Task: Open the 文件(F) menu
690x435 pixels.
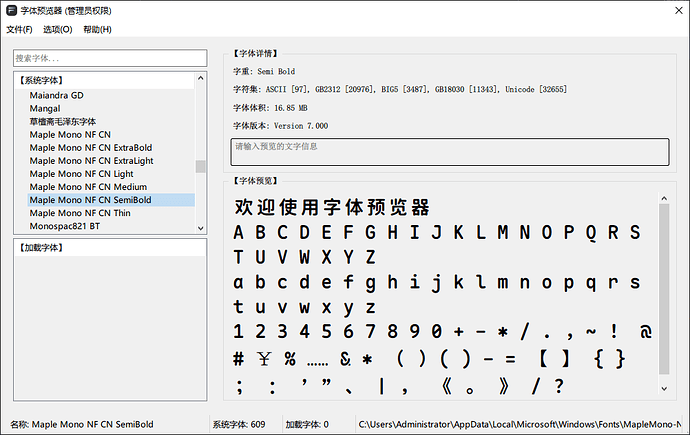Action: pos(20,29)
